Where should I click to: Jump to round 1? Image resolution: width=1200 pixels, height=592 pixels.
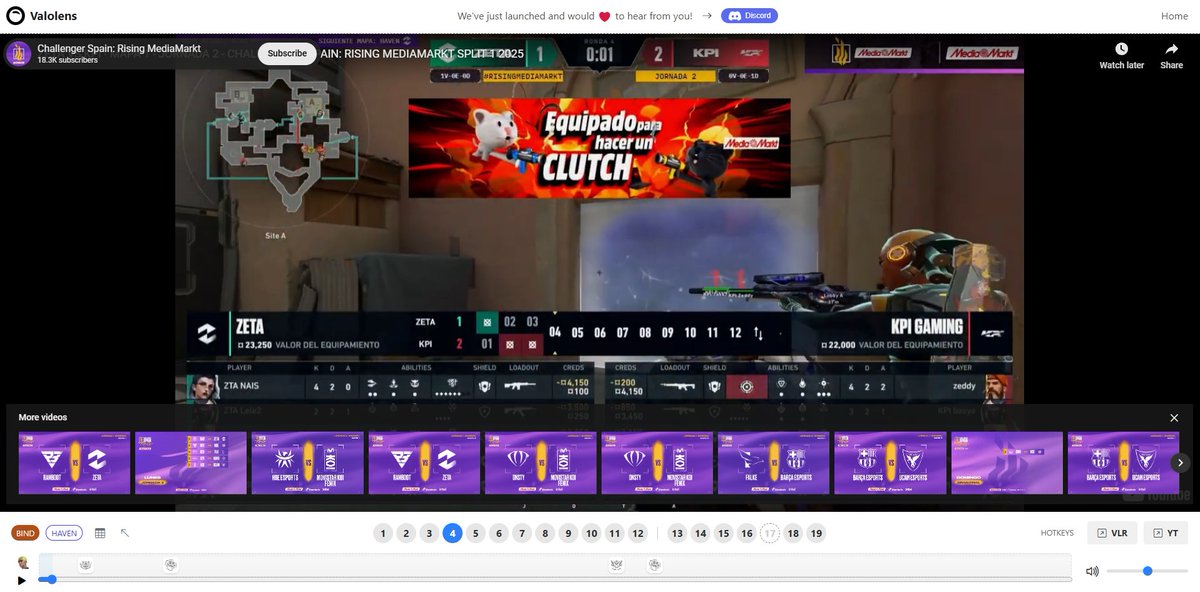[x=383, y=533]
